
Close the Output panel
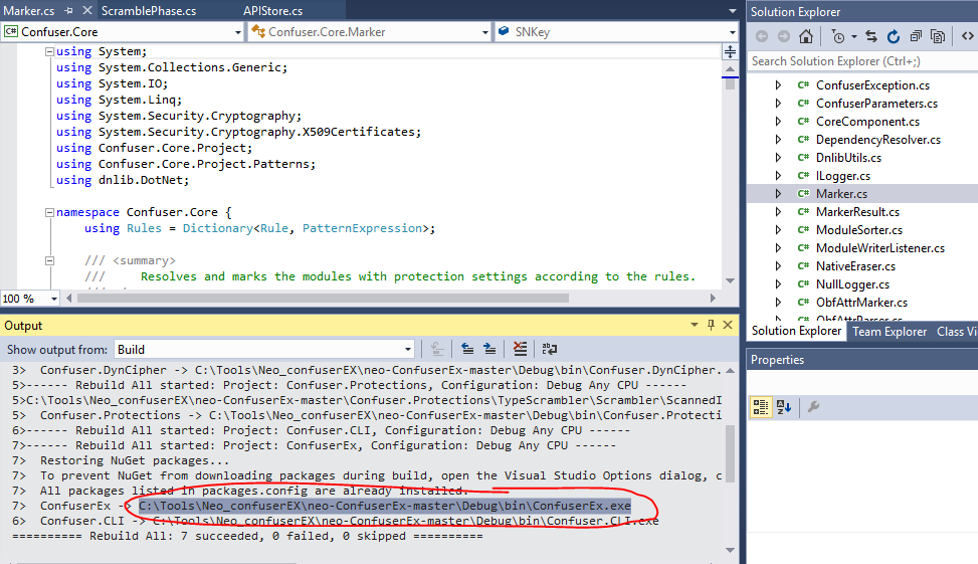(727, 324)
